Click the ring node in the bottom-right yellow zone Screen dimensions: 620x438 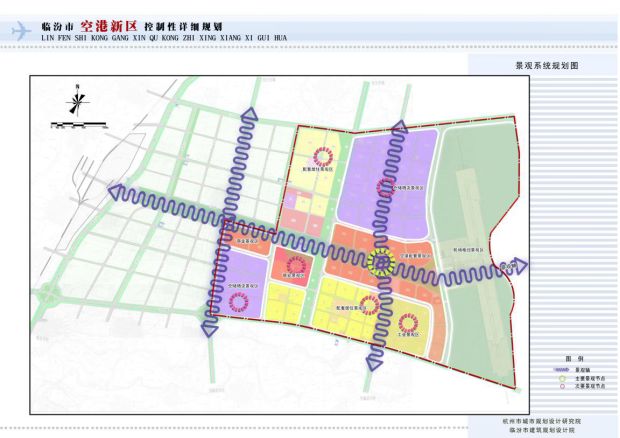click(408, 321)
